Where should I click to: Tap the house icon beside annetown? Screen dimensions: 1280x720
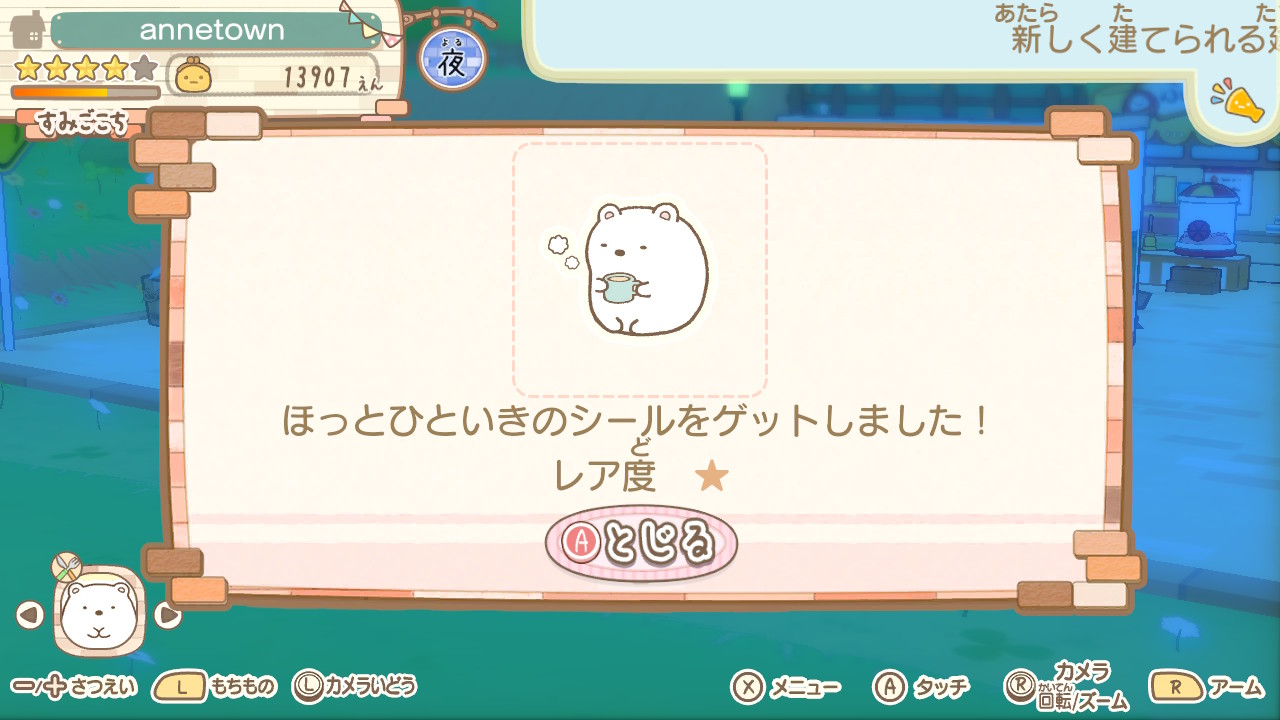coord(29,29)
